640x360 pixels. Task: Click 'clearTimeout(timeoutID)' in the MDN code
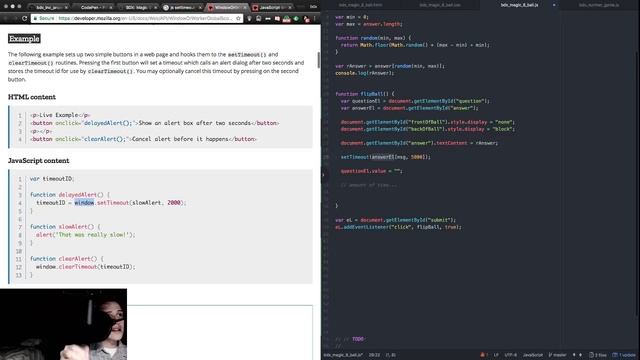click(95, 267)
